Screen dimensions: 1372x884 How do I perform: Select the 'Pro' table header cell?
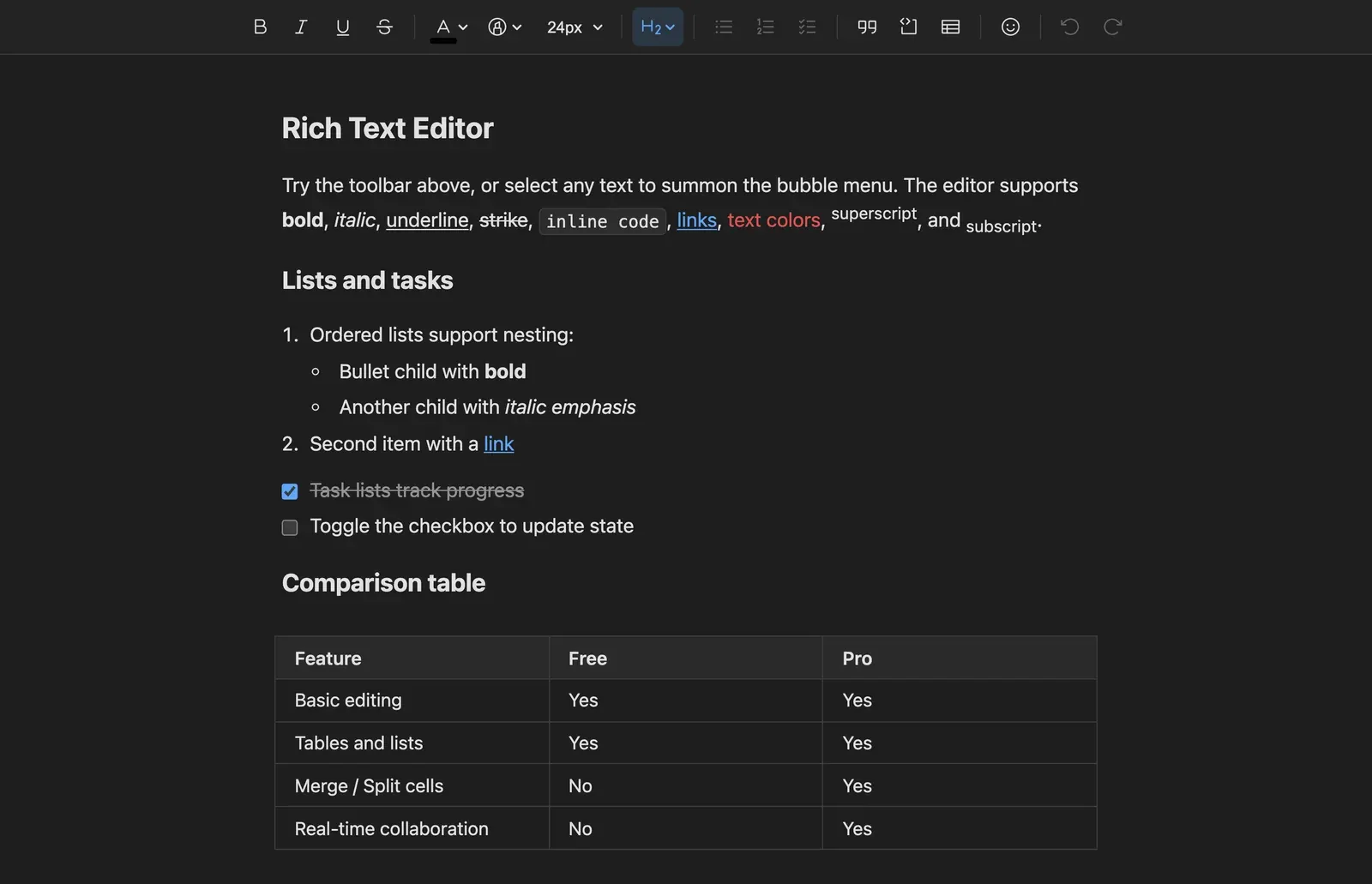[x=960, y=658]
